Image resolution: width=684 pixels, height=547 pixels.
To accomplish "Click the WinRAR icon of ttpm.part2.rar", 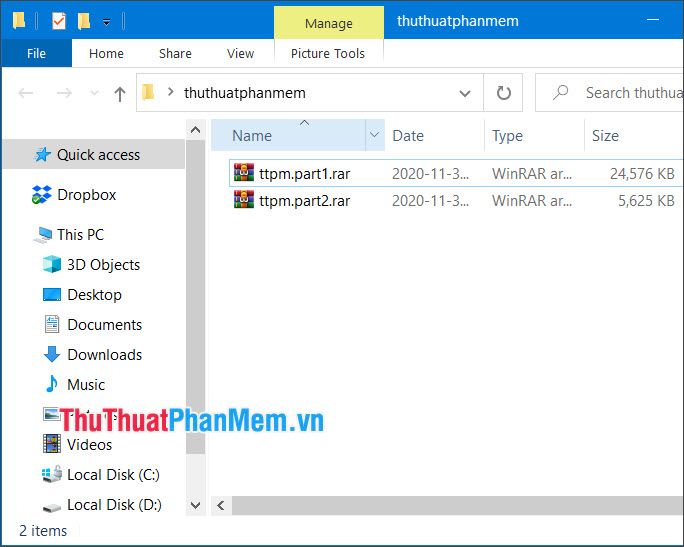I will (243, 199).
